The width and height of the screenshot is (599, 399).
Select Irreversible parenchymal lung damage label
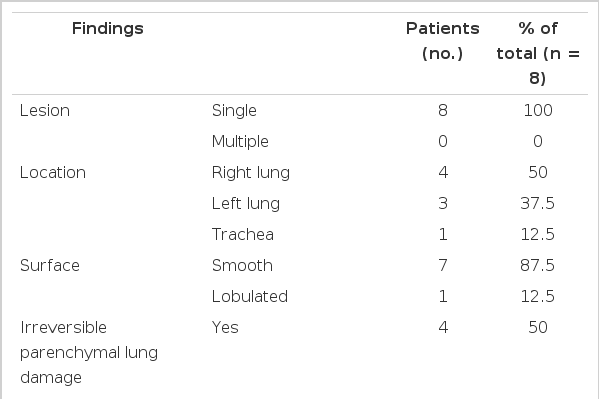pos(89,352)
